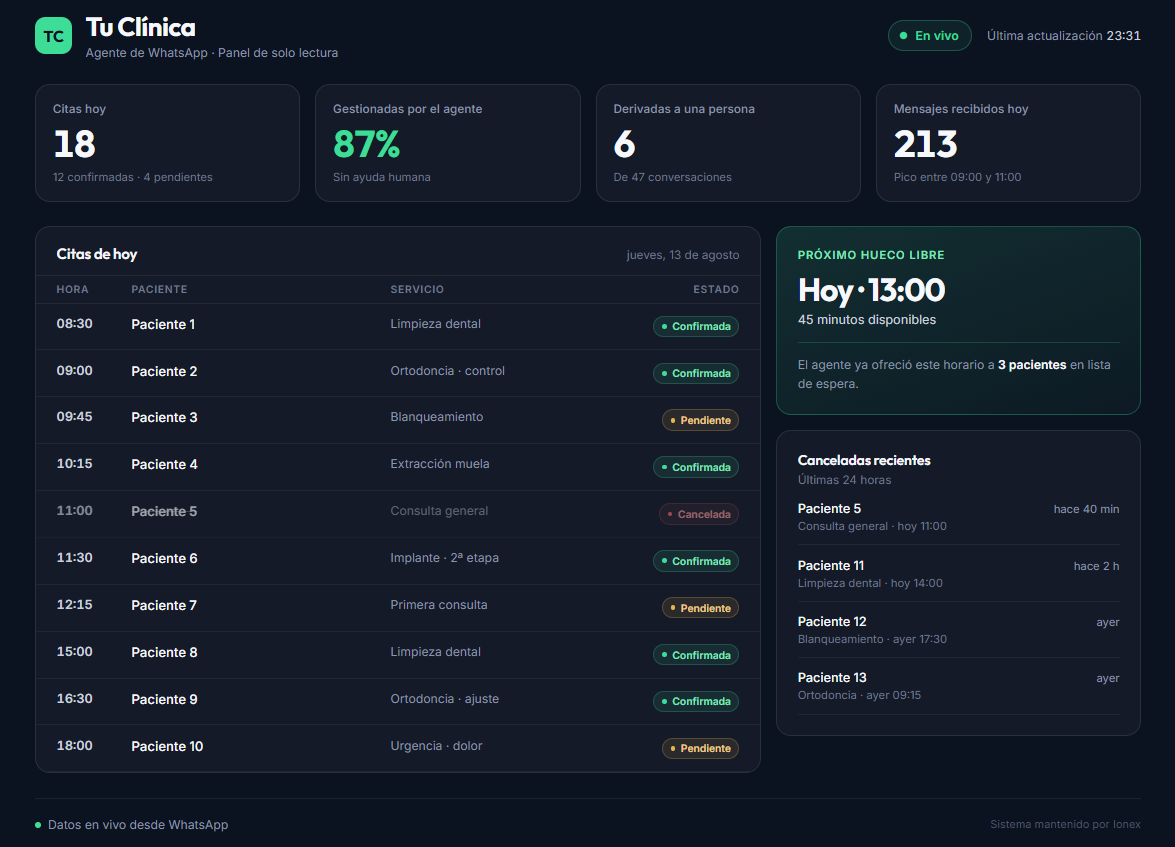Click the "Derivadas a una persona" value 6

pos(624,144)
